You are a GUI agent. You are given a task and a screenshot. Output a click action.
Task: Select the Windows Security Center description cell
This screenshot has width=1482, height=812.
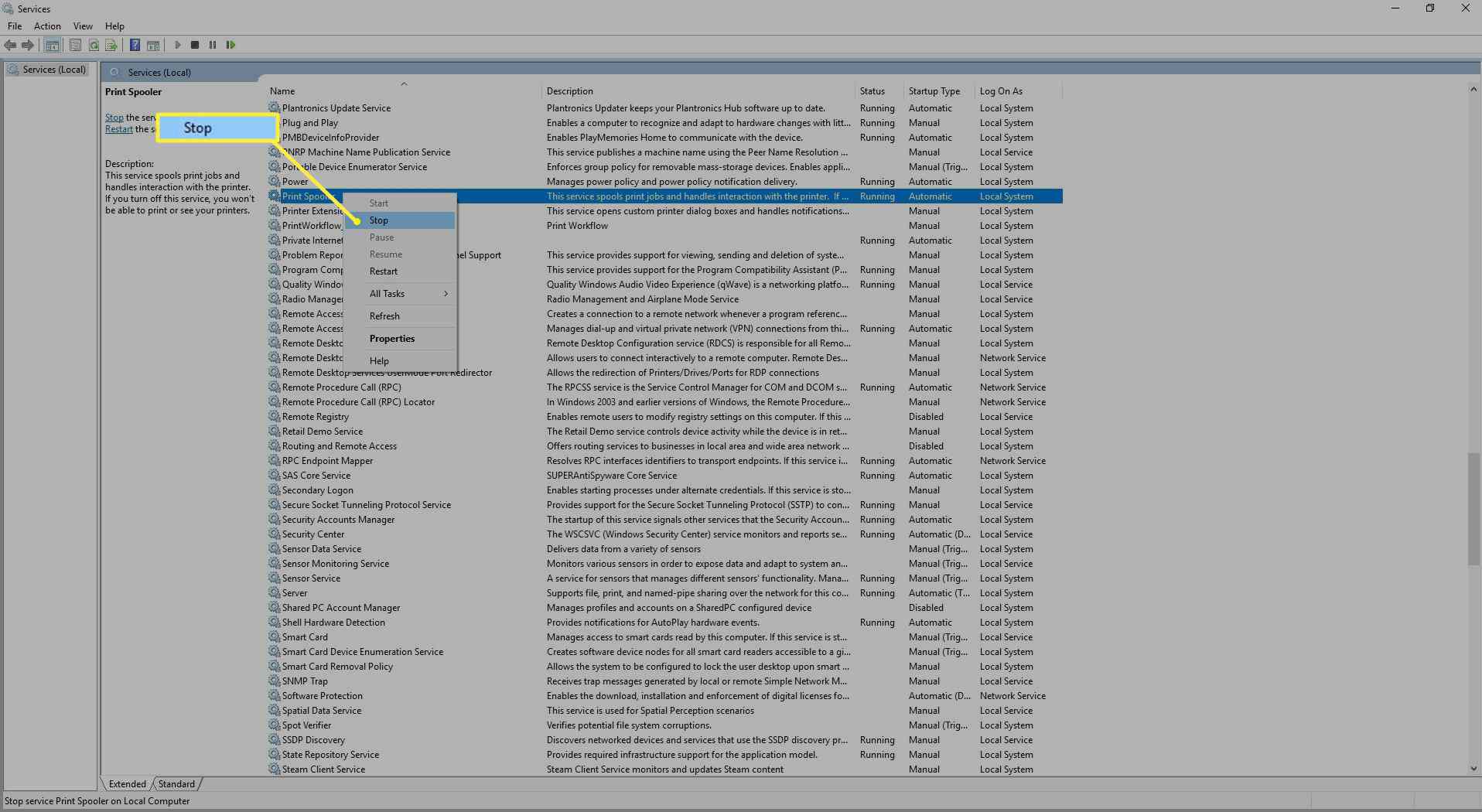(698, 534)
